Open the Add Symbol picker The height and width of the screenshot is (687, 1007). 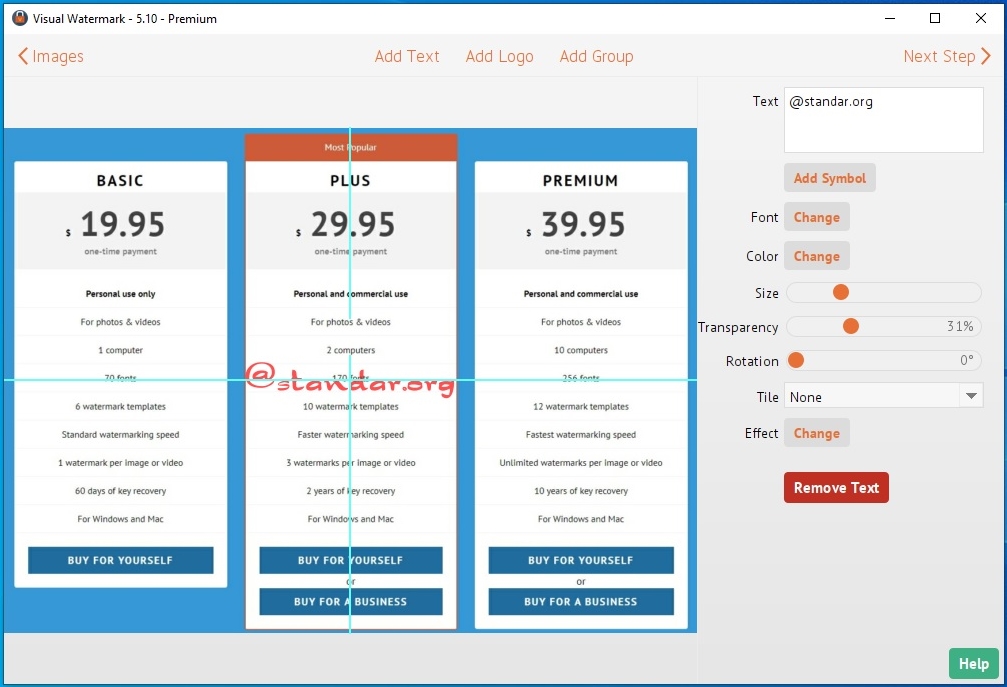click(829, 178)
